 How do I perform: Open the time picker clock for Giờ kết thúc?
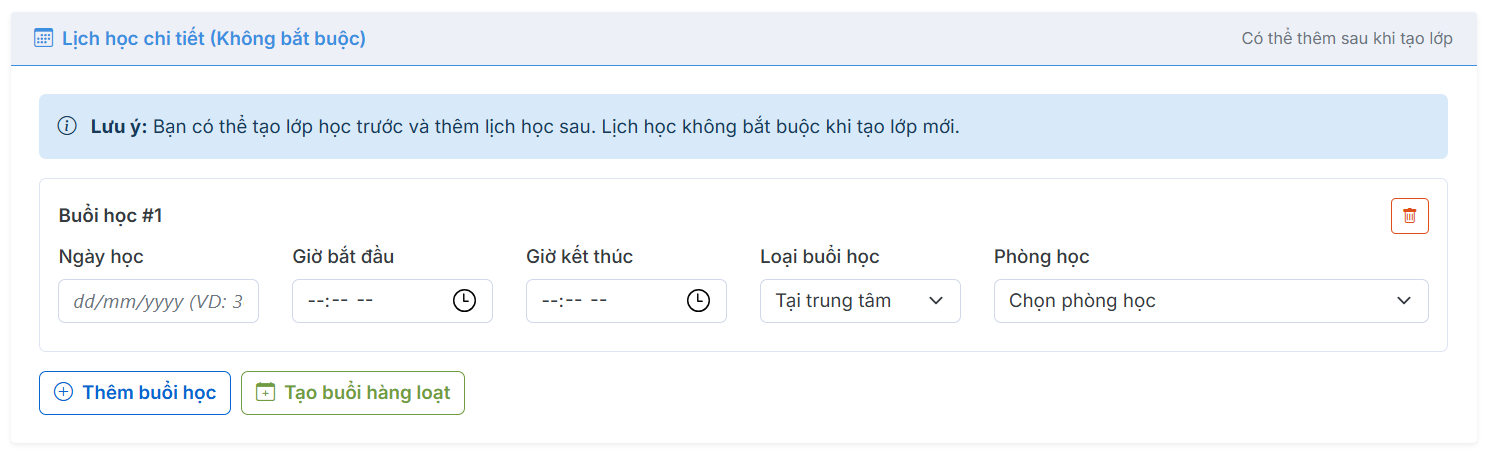point(698,301)
